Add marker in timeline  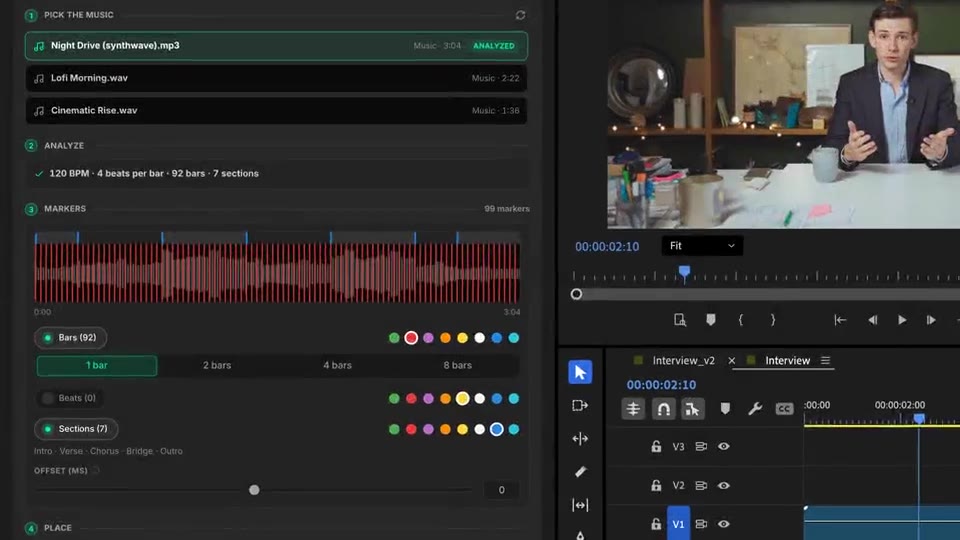click(725, 408)
